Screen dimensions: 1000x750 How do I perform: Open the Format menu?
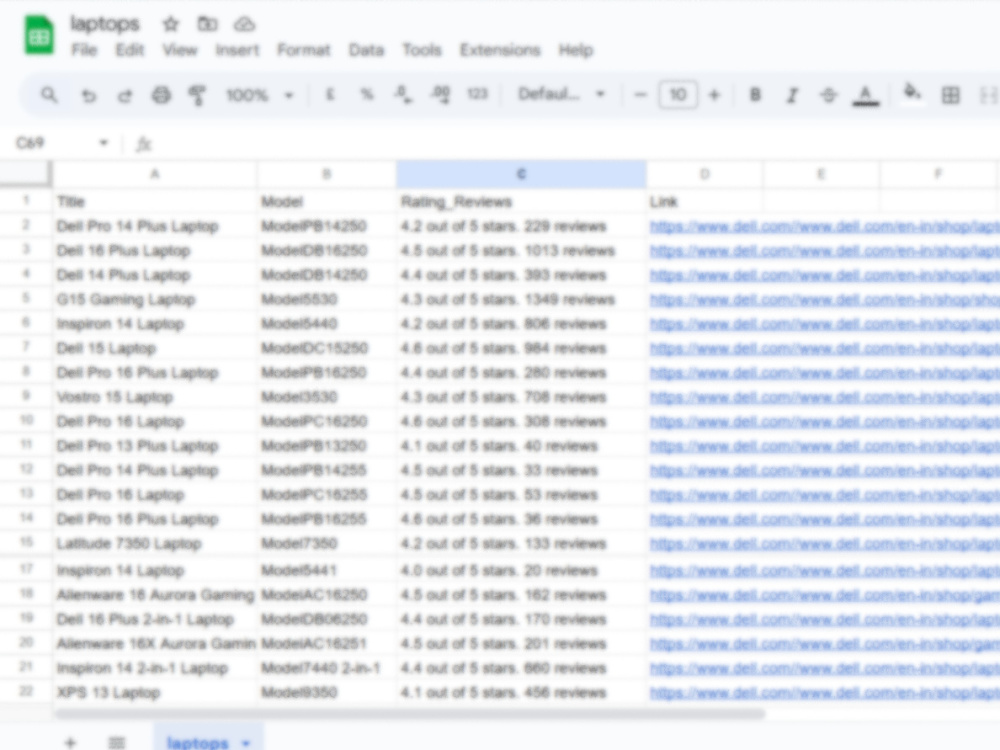point(304,50)
